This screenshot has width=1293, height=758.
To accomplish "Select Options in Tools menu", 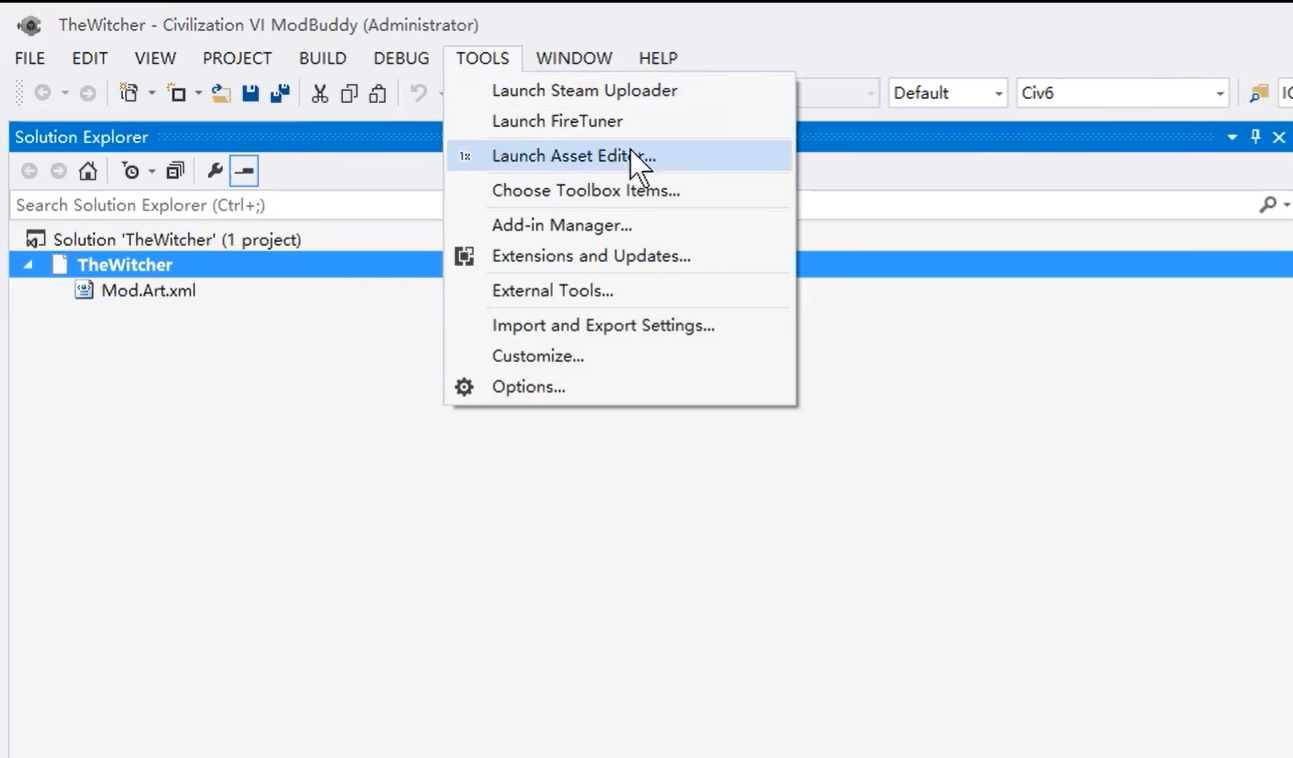I will click(619, 387).
